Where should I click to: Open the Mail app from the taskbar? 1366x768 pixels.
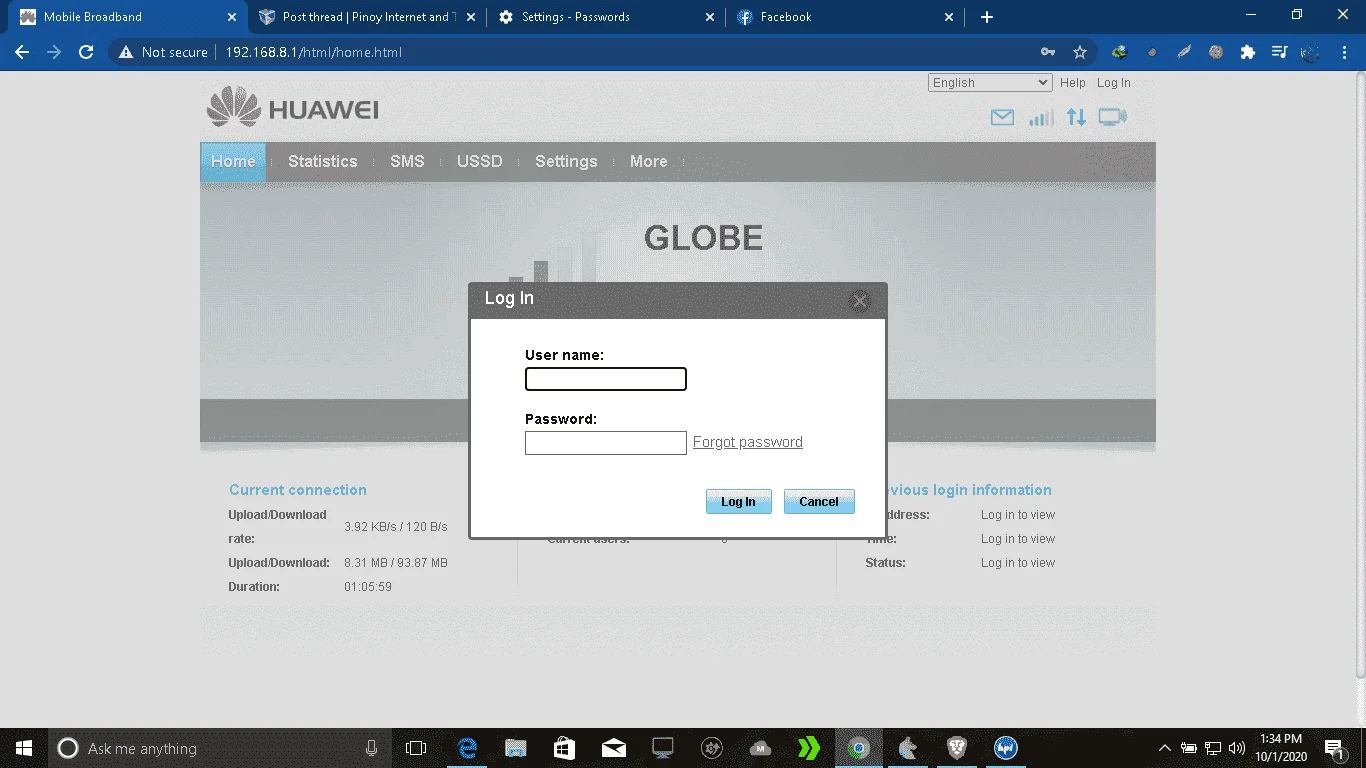click(614, 748)
